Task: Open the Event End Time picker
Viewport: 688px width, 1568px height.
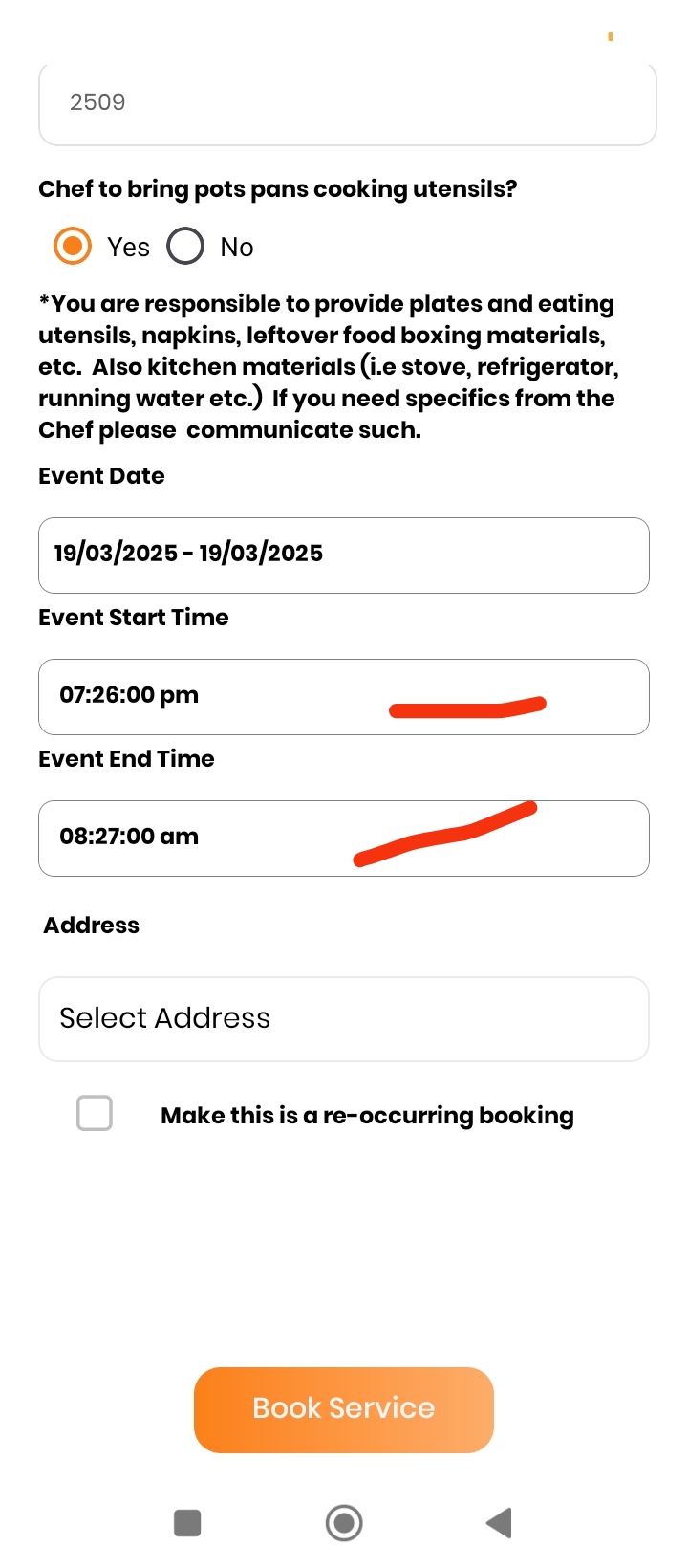Action: point(344,838)
